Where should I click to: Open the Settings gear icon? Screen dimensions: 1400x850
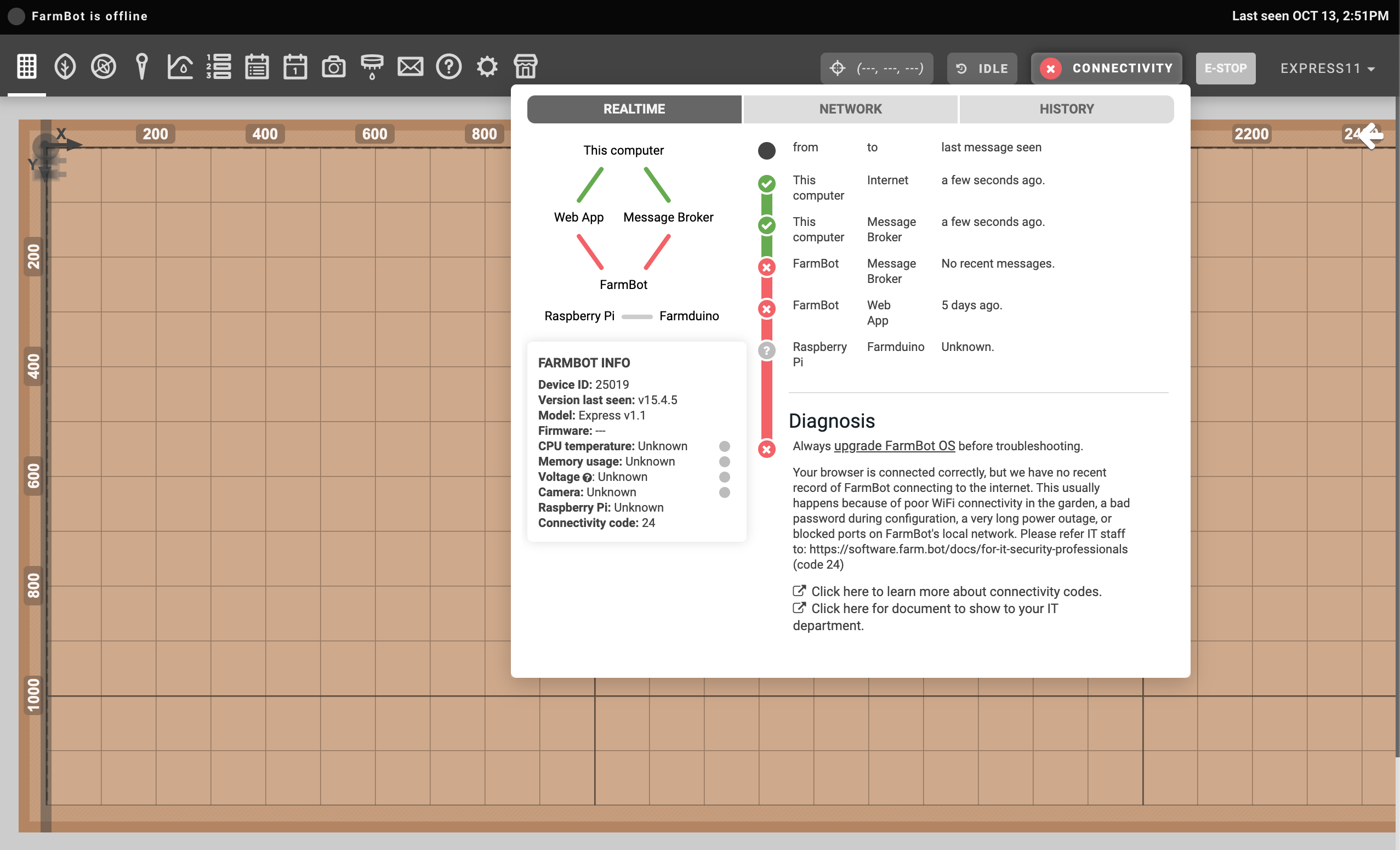[x=487, y=67]
